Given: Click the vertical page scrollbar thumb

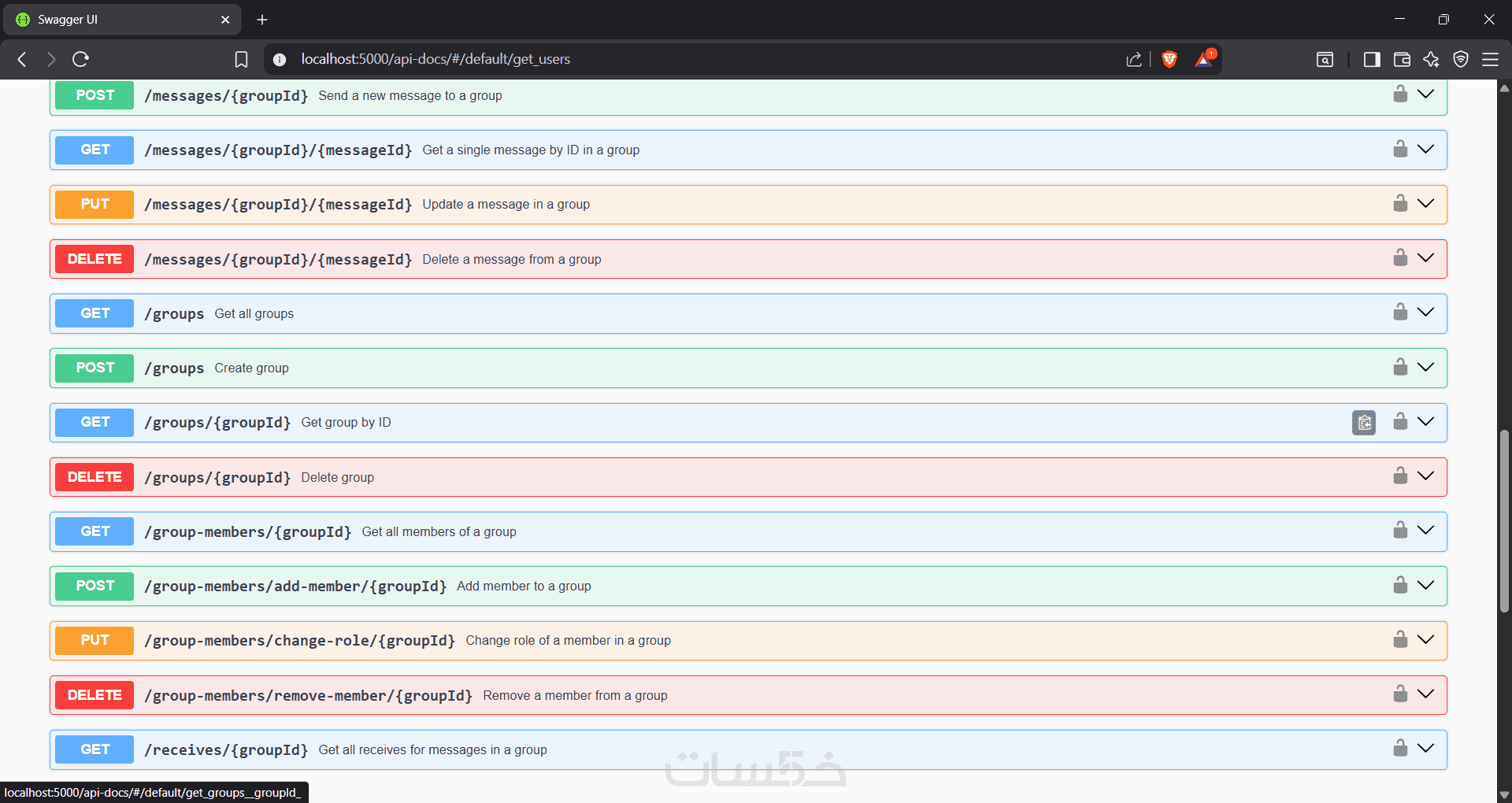Looking at the screenshot, I should (x=1504, y=520).
